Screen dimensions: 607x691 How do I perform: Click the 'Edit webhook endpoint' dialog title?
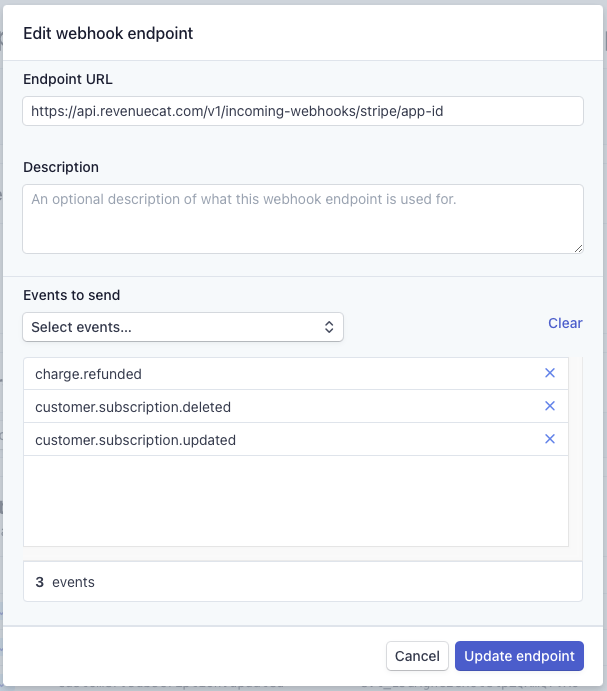tap(108, 33)
